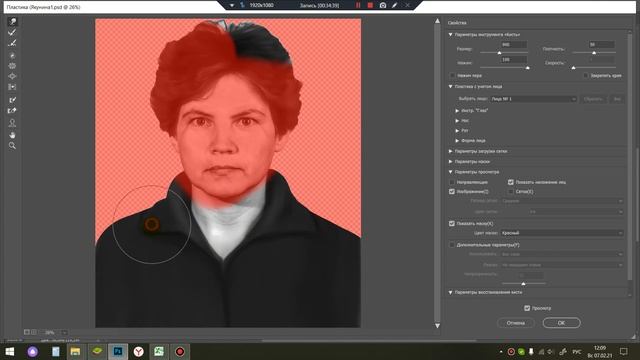Enable the Закрепить края checkbox
Image resolution: width=640 pixels, height=360 pixels.
(x=586, y=76)
